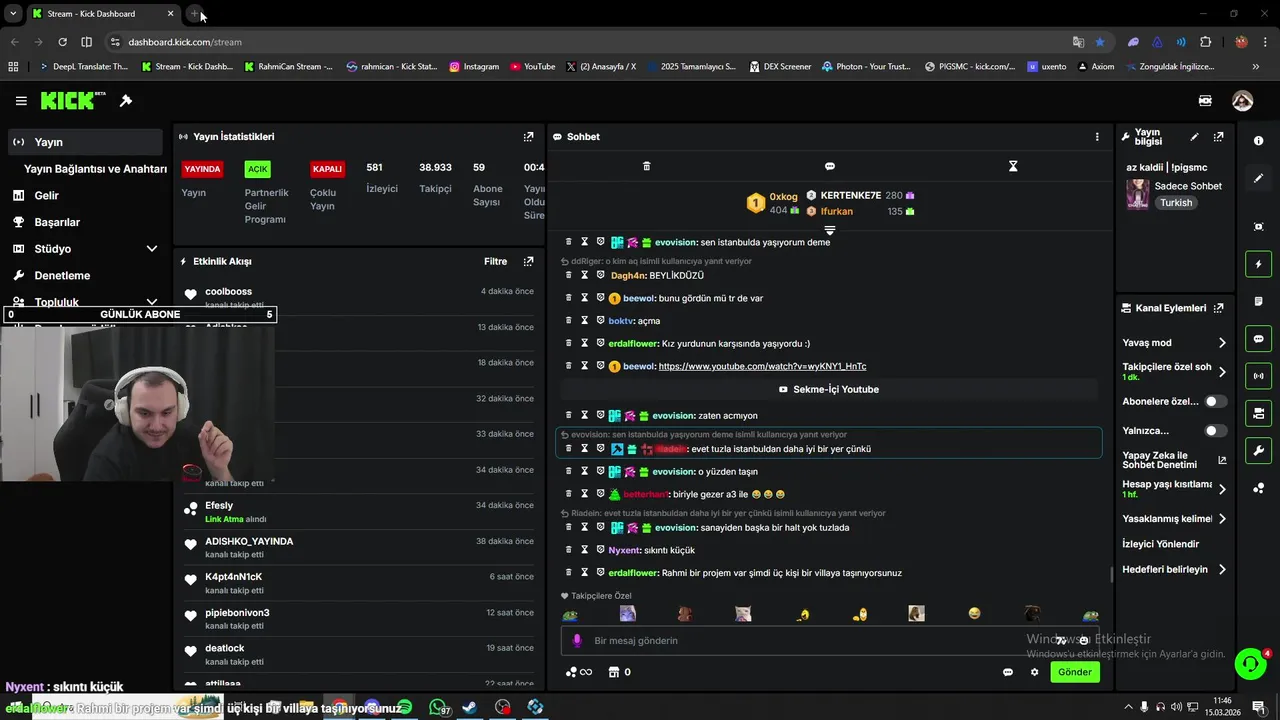
Task: Switch to the Stream - Kick Dashboard browser tab
Action: (x=101, y=14)
